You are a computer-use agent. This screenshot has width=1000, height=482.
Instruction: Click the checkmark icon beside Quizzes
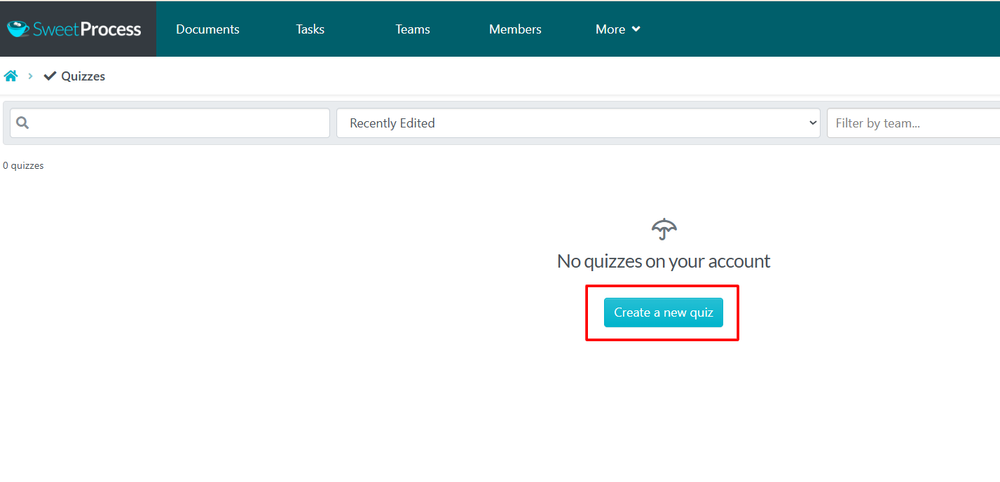point(50,76)
